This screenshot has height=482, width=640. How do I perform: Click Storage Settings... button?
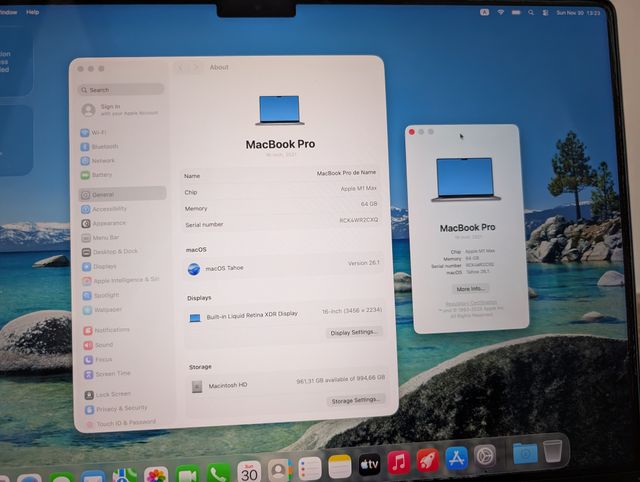coord(356,400)
